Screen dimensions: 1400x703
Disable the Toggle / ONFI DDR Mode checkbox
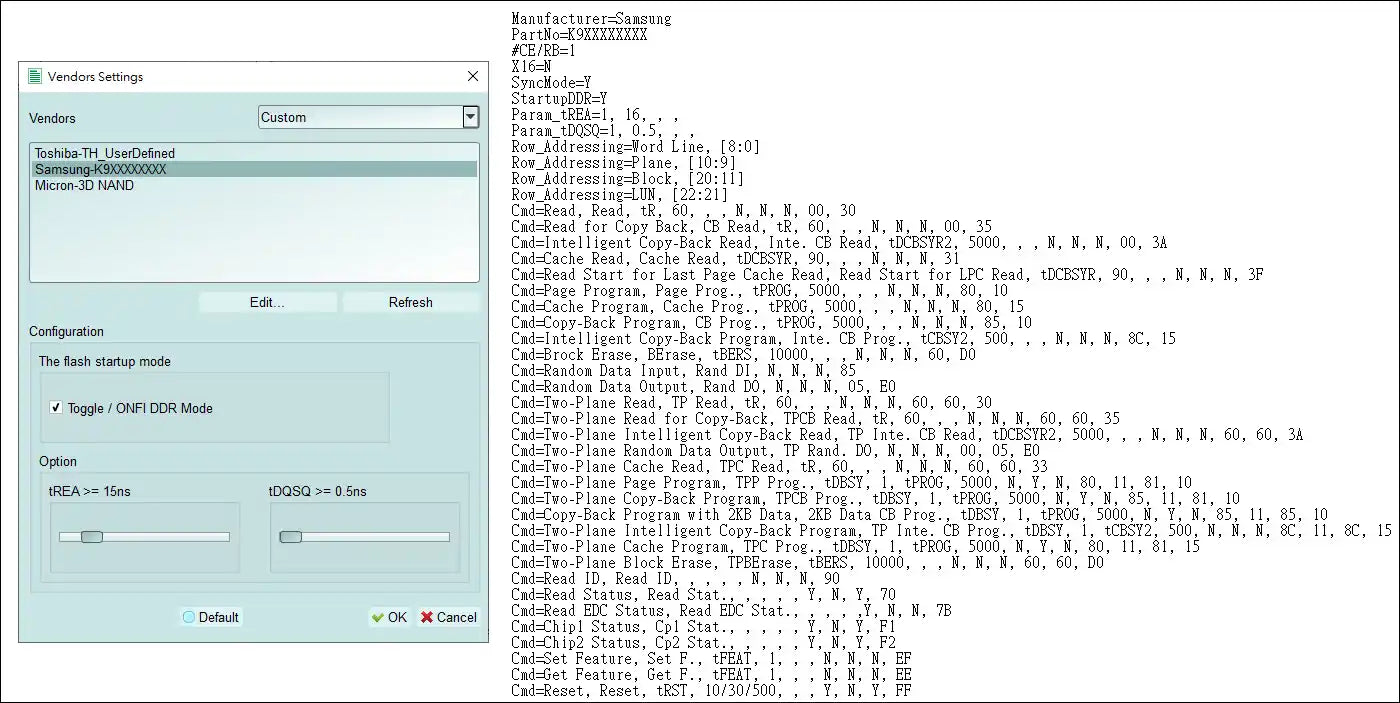pyautogui.click(x=57, y=408)
